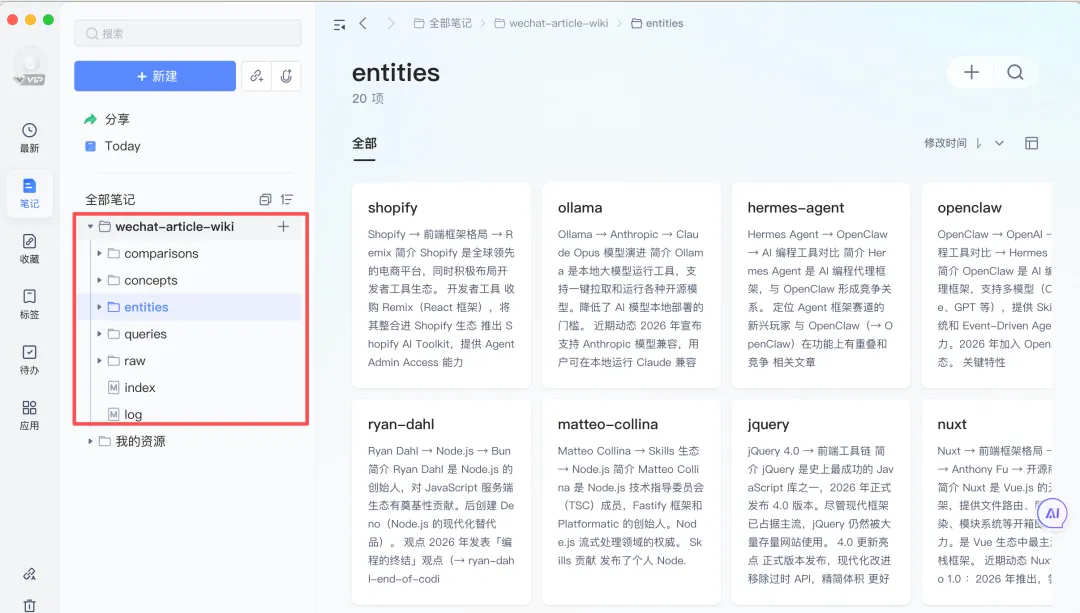Viewport: 1080px width, 613px height.
Task: Open the 待办 (to-do) sidebar section
Action: point(29,359)
